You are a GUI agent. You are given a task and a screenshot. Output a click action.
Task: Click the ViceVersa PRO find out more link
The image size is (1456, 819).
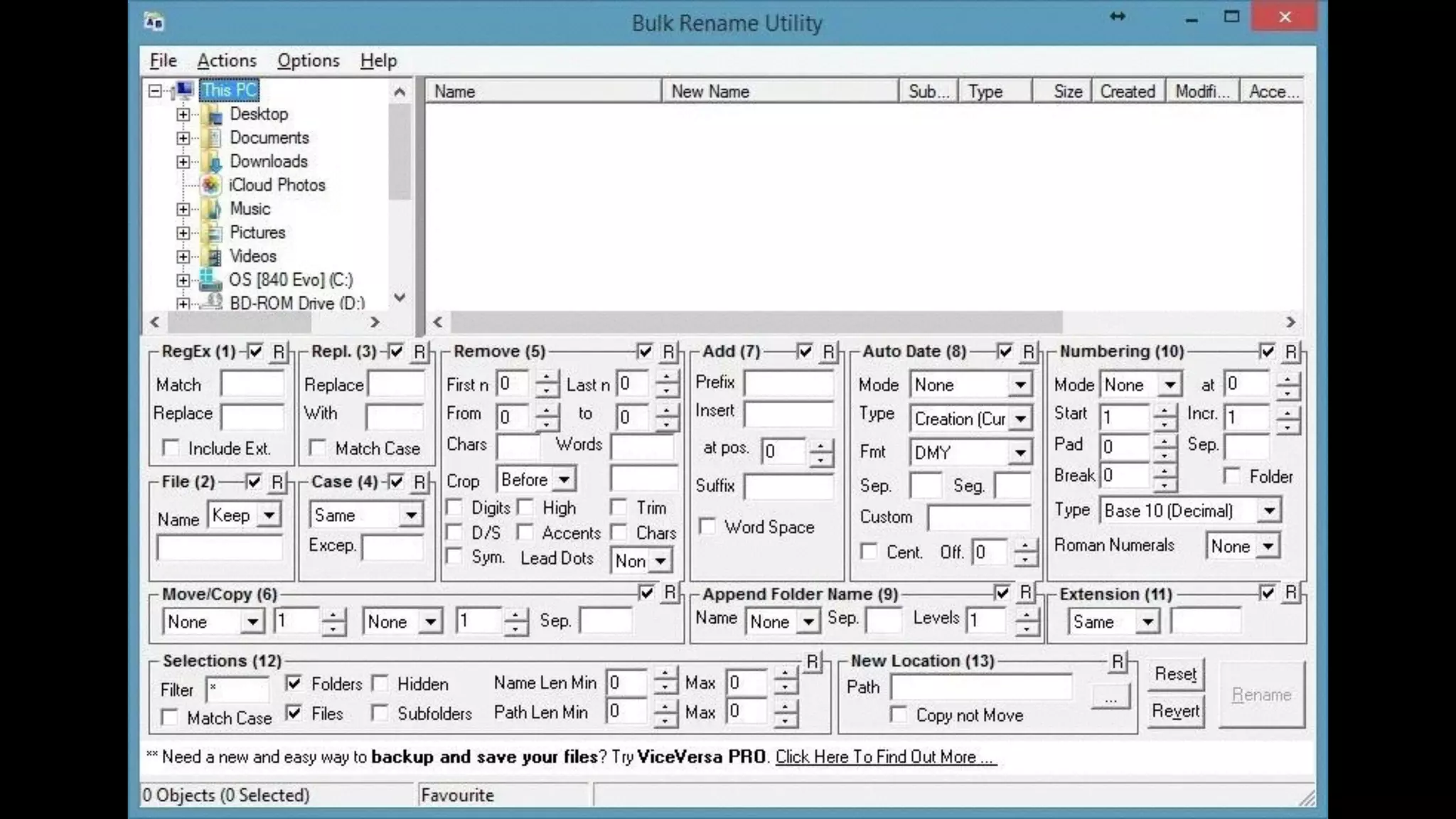(885, 757)
